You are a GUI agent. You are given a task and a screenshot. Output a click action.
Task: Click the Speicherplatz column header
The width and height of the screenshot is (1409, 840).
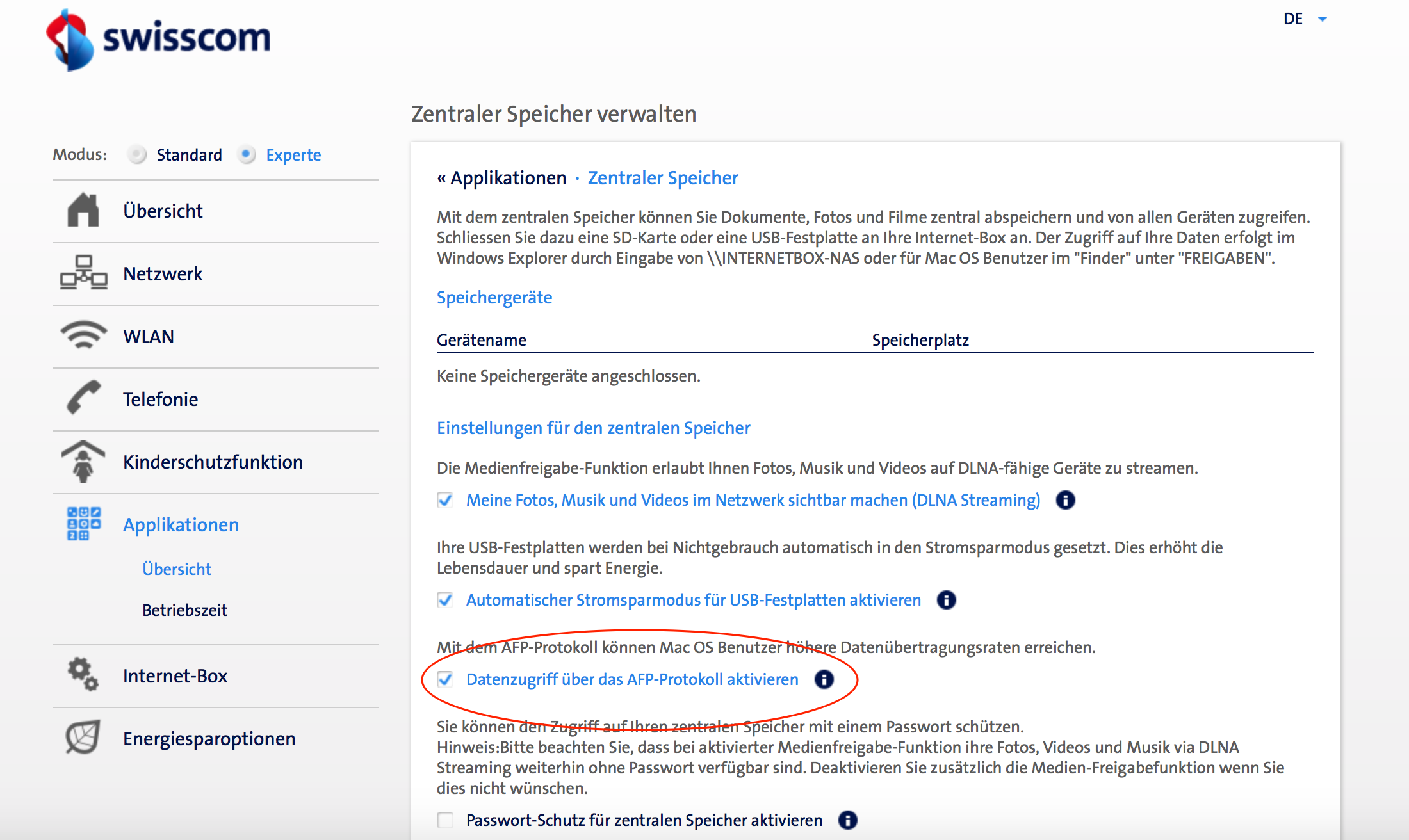(920, 339)
